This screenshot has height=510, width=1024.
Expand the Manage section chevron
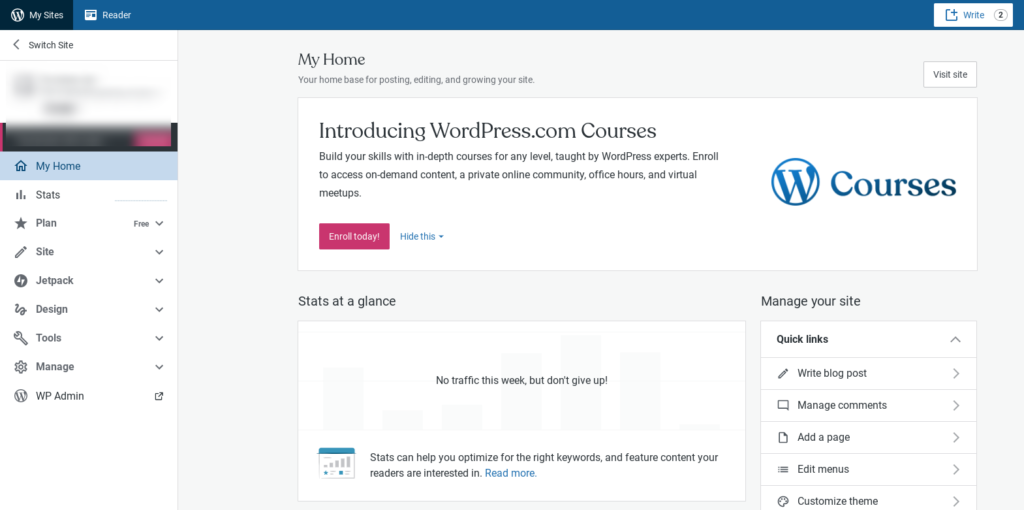(159, 367)
